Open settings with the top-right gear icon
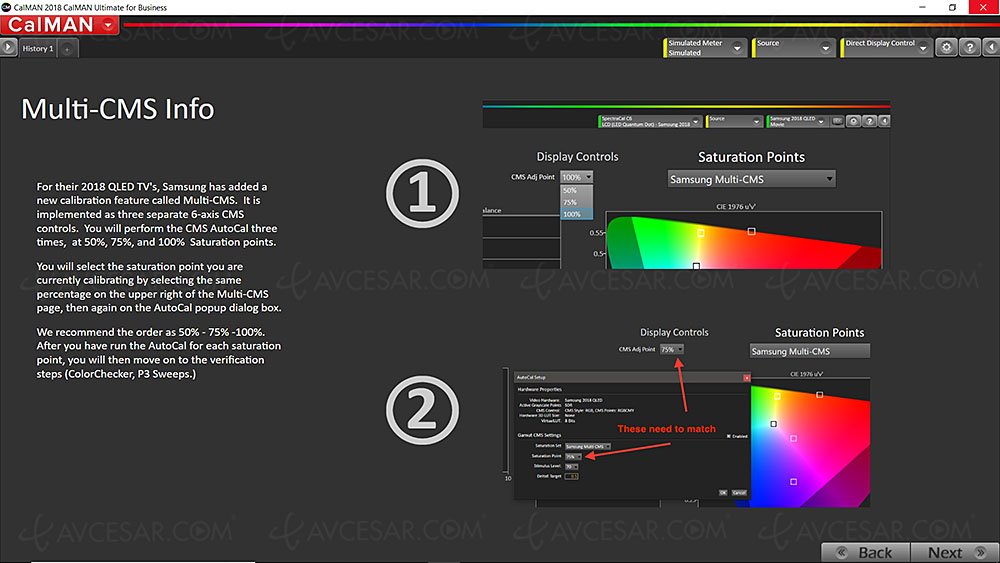 [946, 47]
